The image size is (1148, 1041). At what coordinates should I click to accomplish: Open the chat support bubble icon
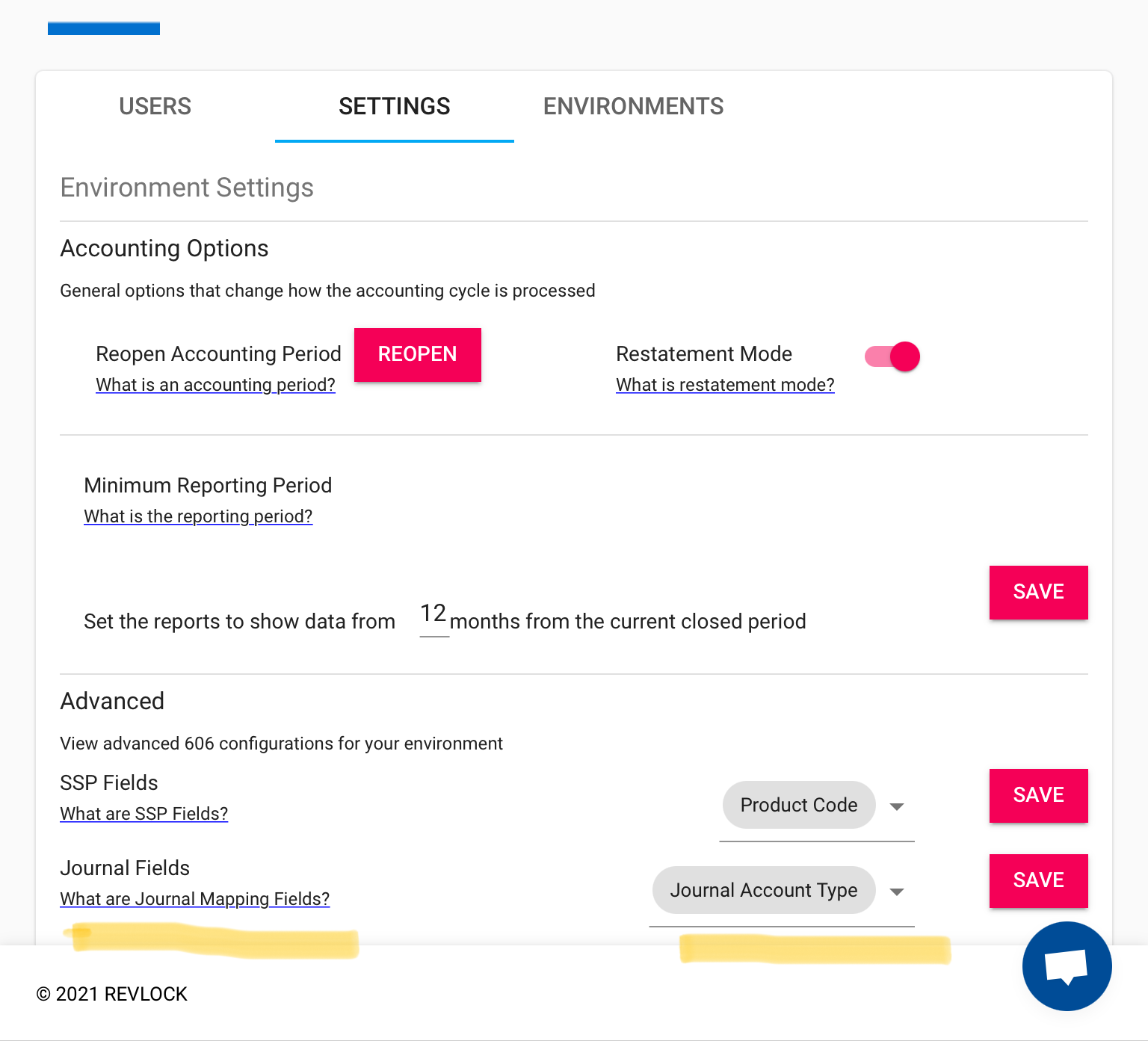(1067, 966)
